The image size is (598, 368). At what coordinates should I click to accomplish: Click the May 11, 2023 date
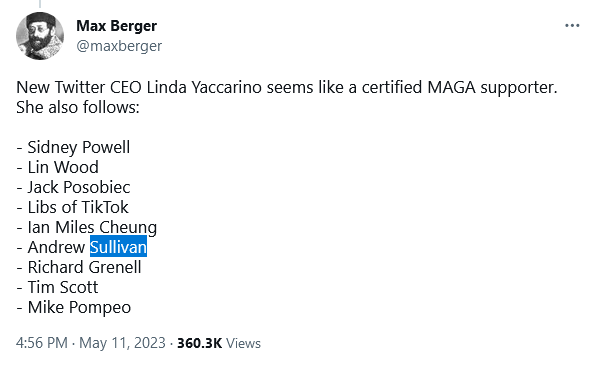[x=122, y=343]
